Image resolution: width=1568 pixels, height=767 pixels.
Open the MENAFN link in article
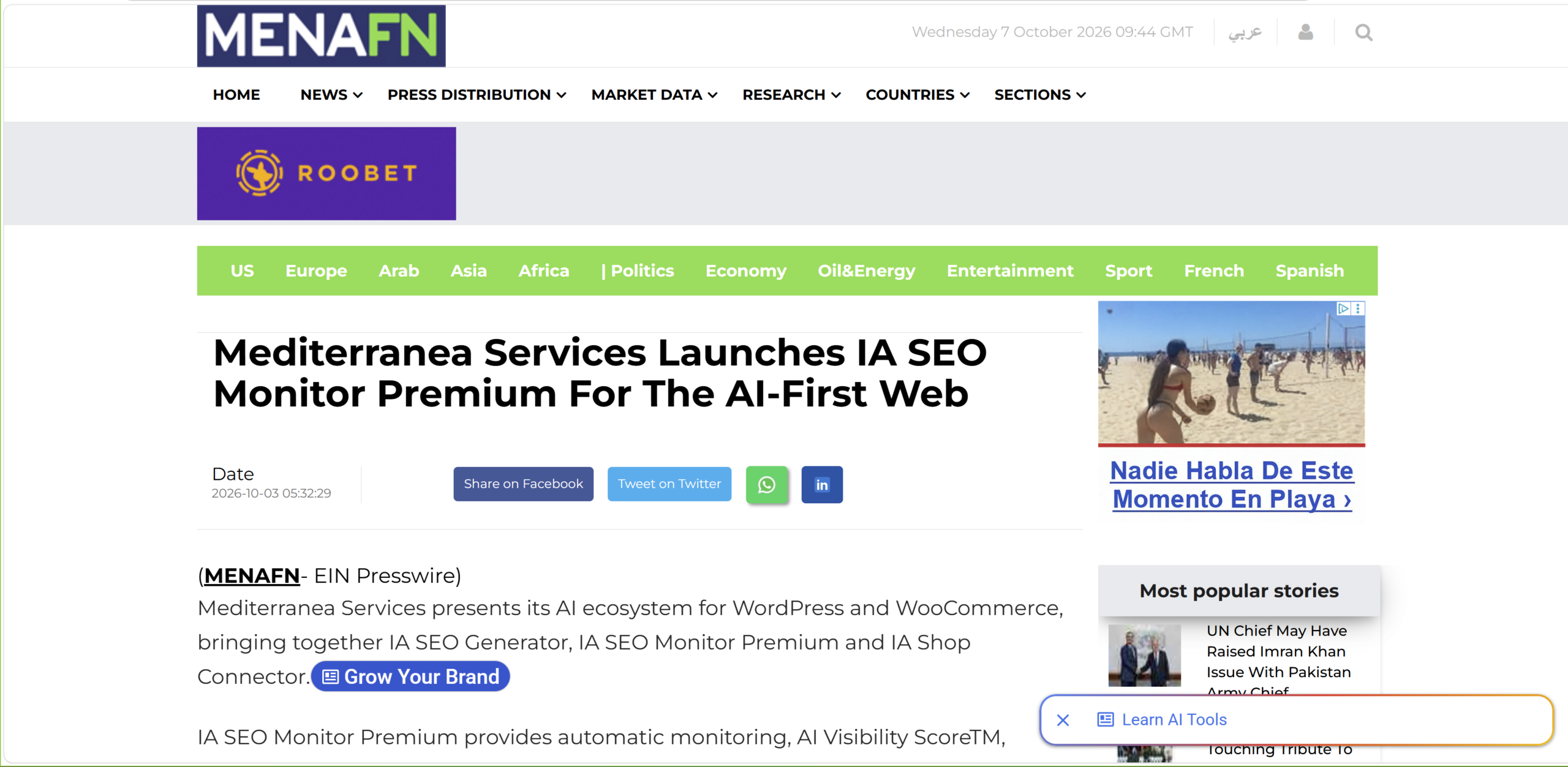click(252, 576)
